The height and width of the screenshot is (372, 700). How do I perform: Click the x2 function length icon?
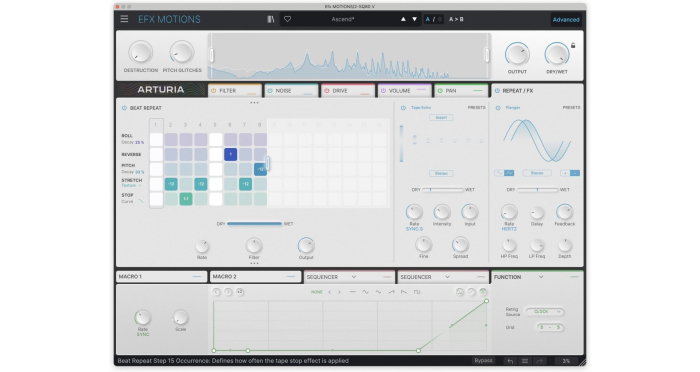(x=240, y=292)
